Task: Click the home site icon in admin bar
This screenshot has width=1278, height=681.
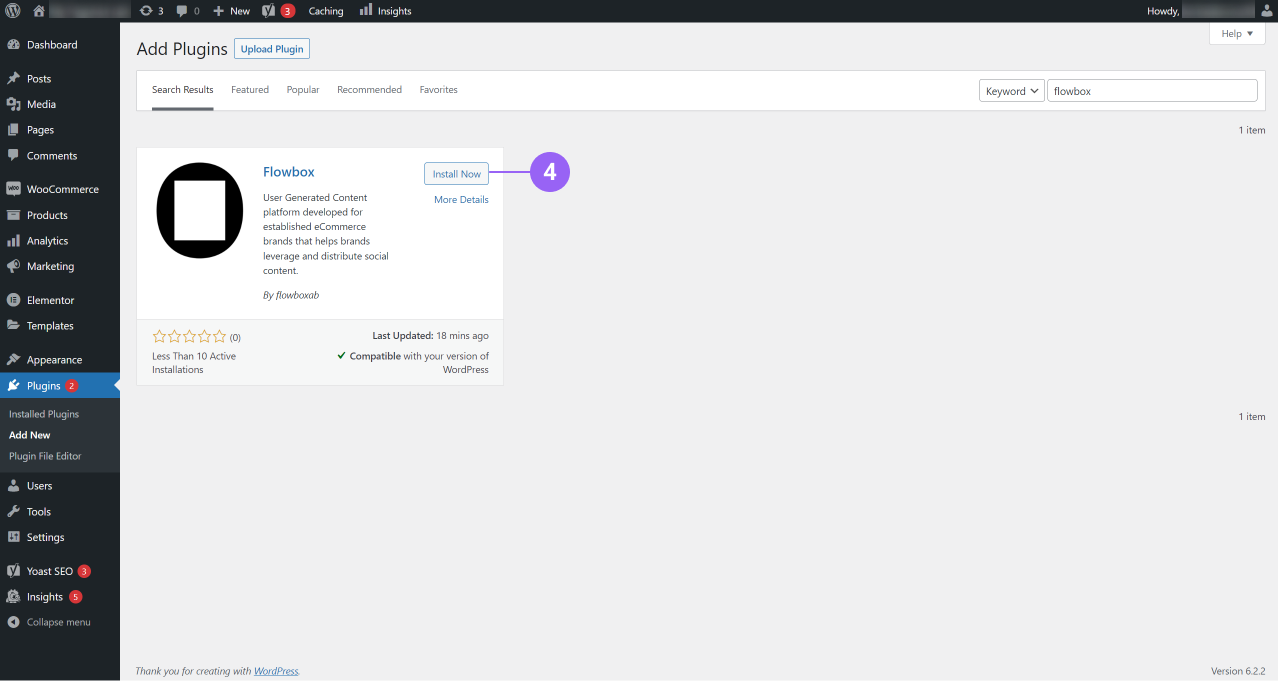Action: click(x=39, y=11)
